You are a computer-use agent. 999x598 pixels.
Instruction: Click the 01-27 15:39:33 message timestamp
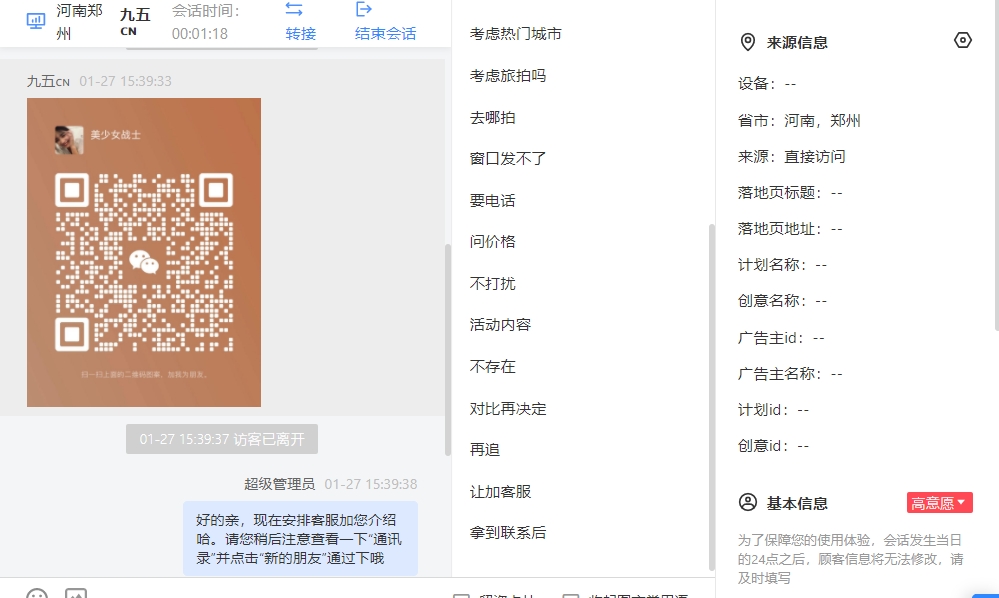[x=126, y=82]
